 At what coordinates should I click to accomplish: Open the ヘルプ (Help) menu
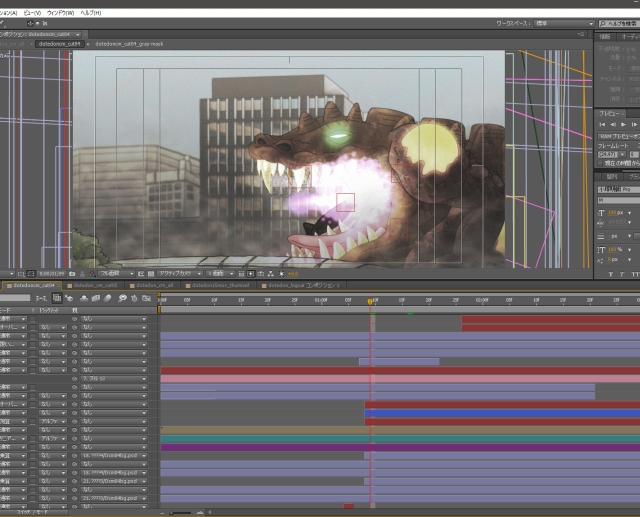point(90,12)
